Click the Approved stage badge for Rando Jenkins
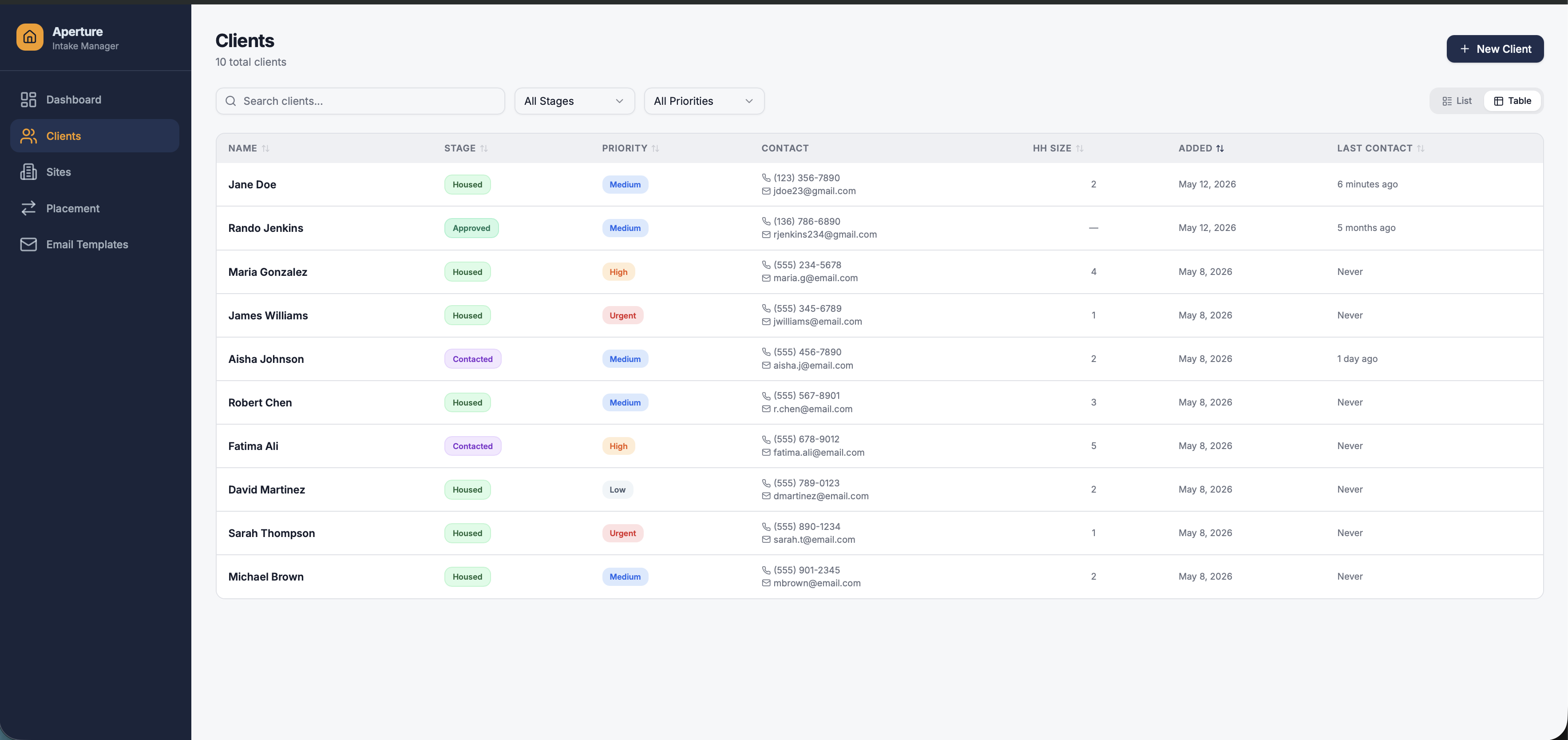The width and height of the screenshot is (1568, 740). coord(471,228)
